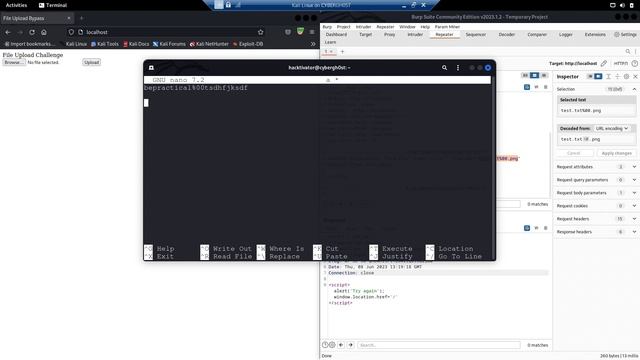Switch to the Decoder tab in Burp
The height and width of the screenshot is (360, 640).
(x=507, y=35)
